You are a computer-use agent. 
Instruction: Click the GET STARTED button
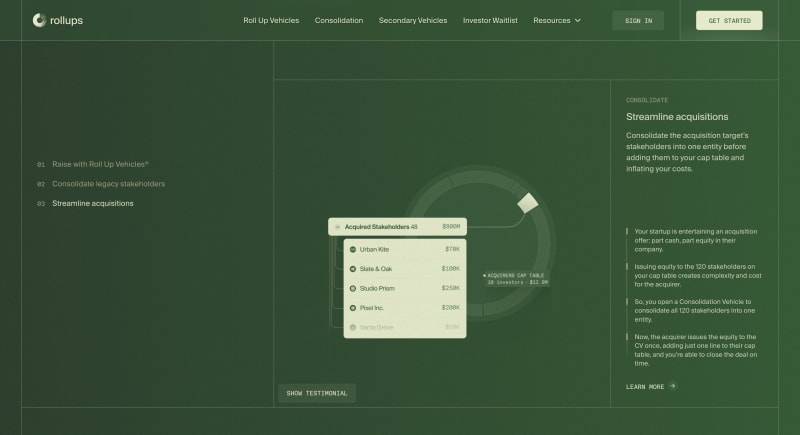pos(729,20)
